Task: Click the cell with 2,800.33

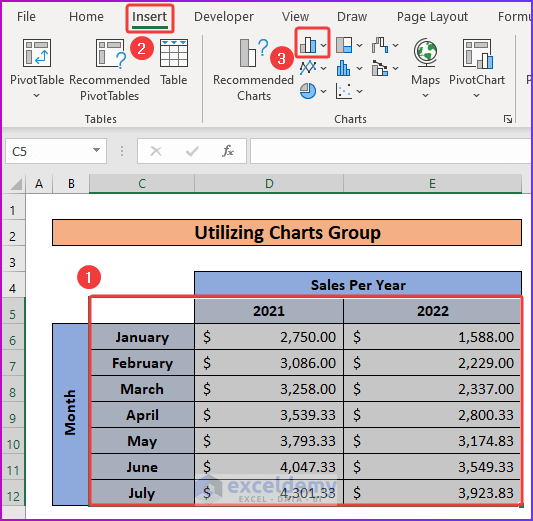Action: pos(432,415)
